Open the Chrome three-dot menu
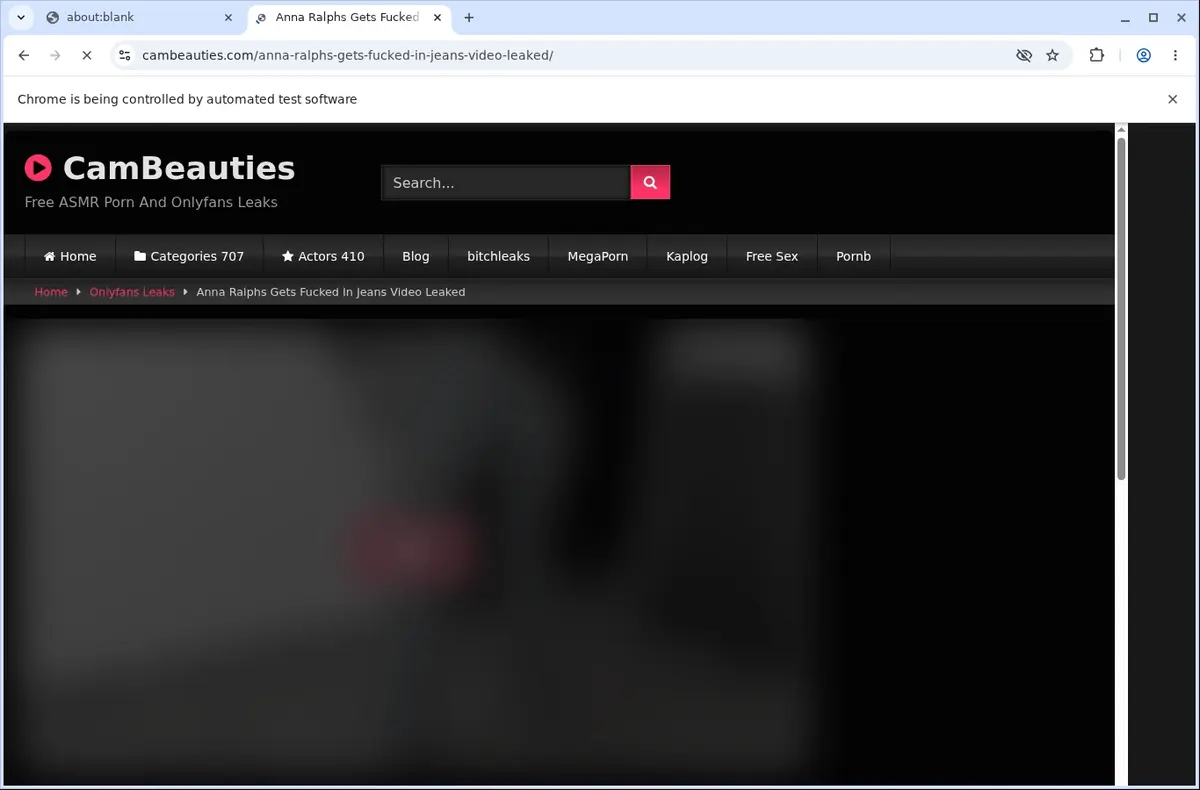Screen dimensions: 1200x790 point(1175,55)
